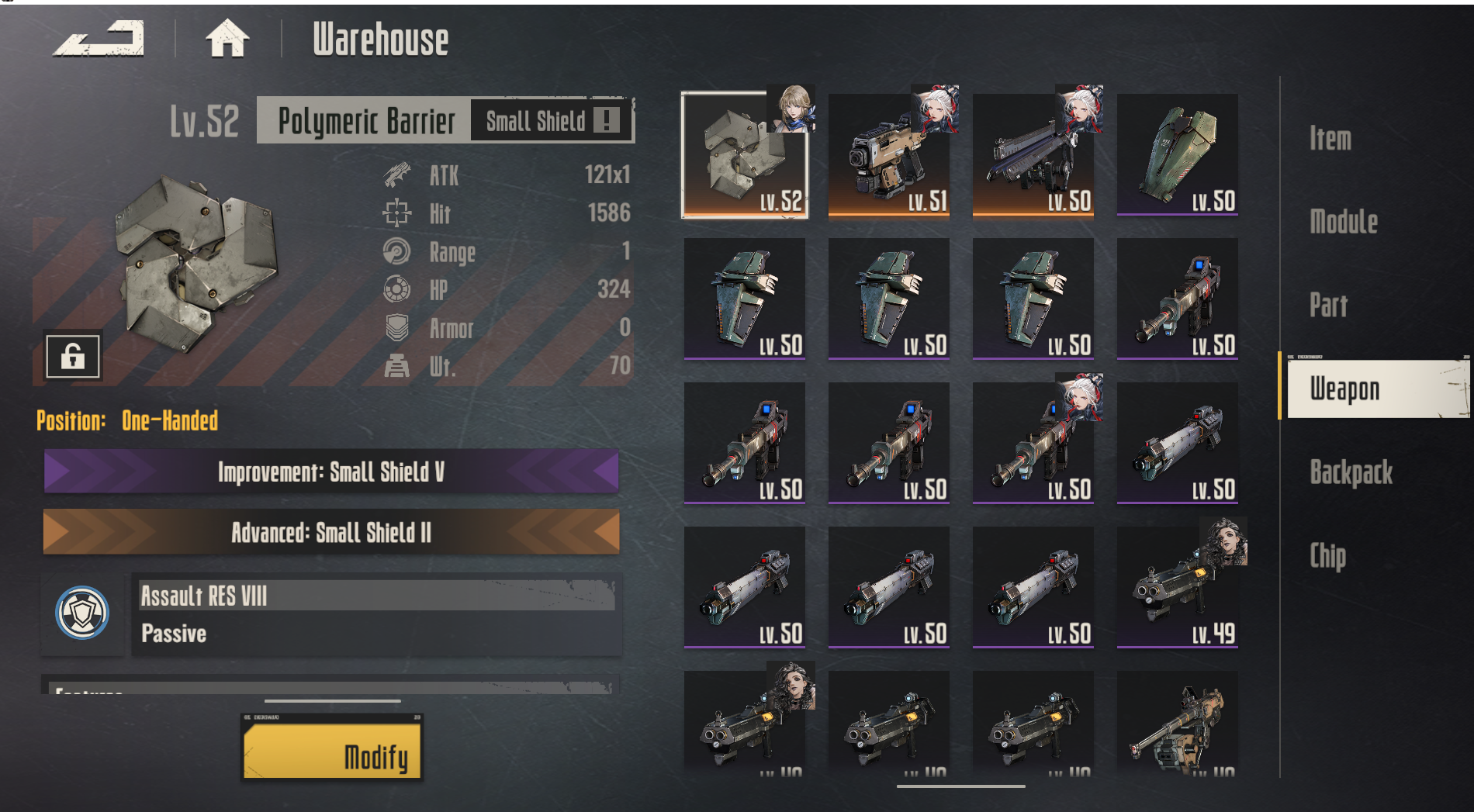Expand Improvement: Small Shield V bar
This screenshot has width=1474, height=812.
pyautogui.click(x=331, y=472)
